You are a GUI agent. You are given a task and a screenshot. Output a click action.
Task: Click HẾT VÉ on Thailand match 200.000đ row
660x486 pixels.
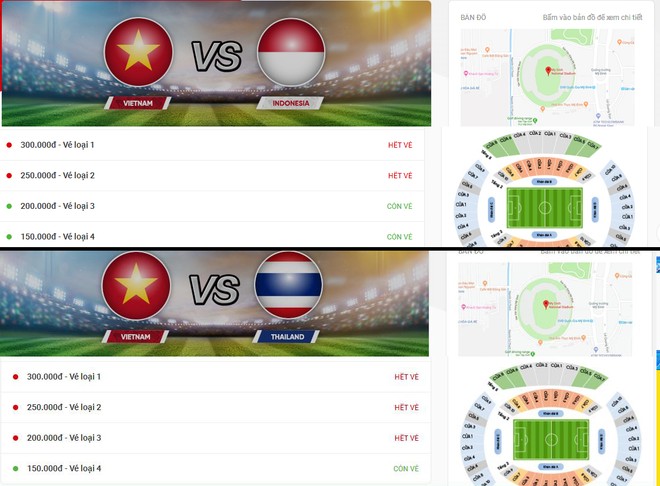pos(406,438)
